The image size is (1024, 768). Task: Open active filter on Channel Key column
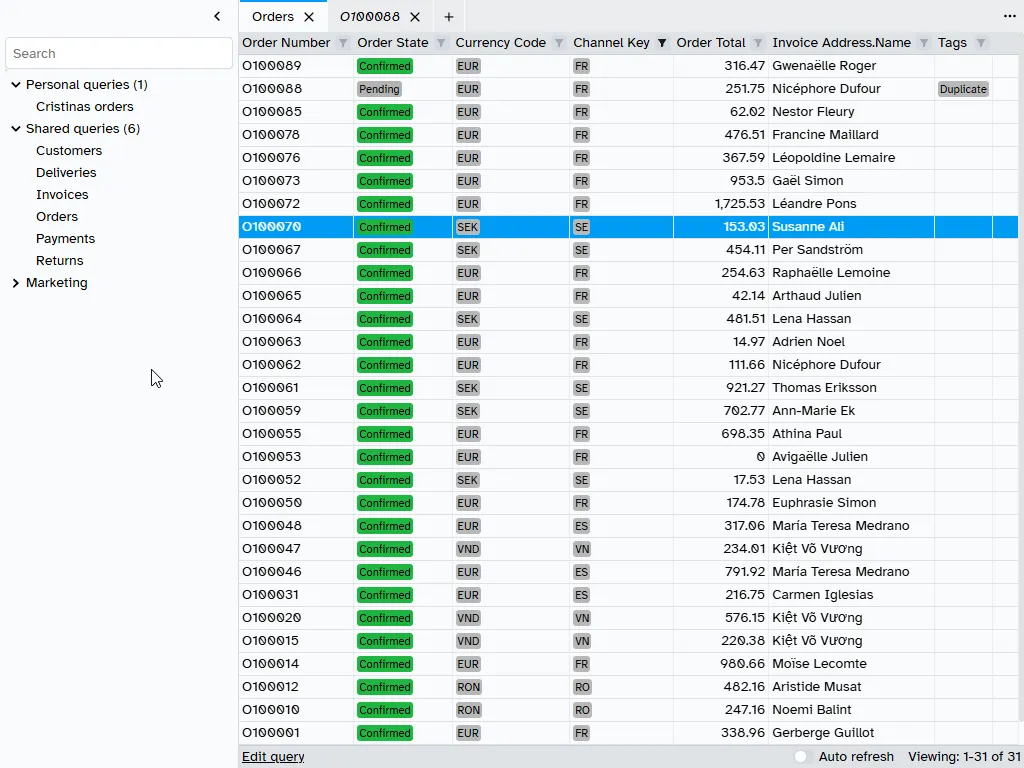(x=662, y=43)
